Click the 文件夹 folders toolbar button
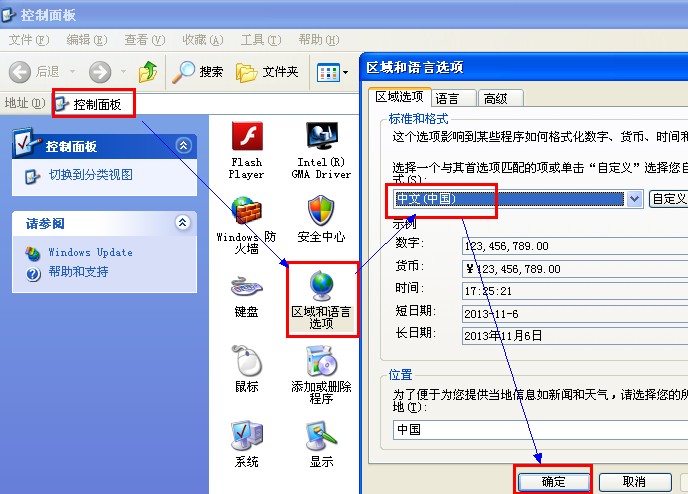This screenshot has height=494, width=688. (x=267, y=72)
